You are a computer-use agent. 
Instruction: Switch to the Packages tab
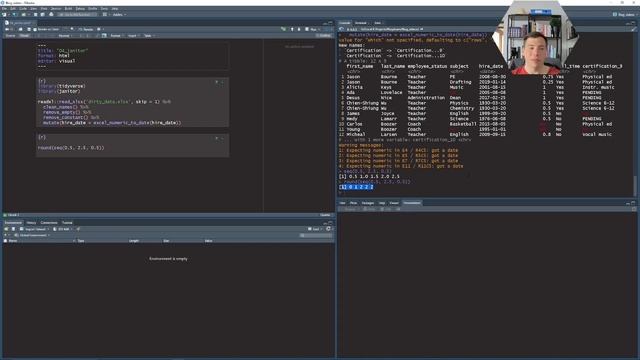(x=367, y=203)
